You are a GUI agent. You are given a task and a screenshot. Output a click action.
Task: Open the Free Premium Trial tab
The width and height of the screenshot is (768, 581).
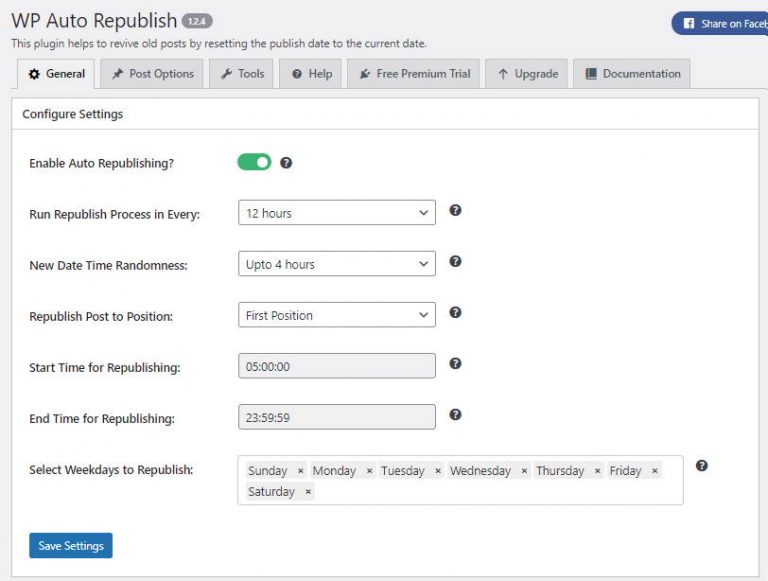413,74
